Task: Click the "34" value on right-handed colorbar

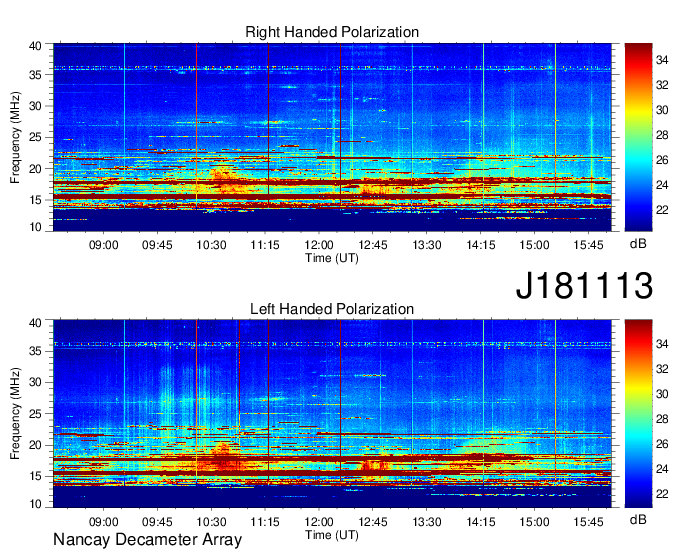Action: (662, 60)
